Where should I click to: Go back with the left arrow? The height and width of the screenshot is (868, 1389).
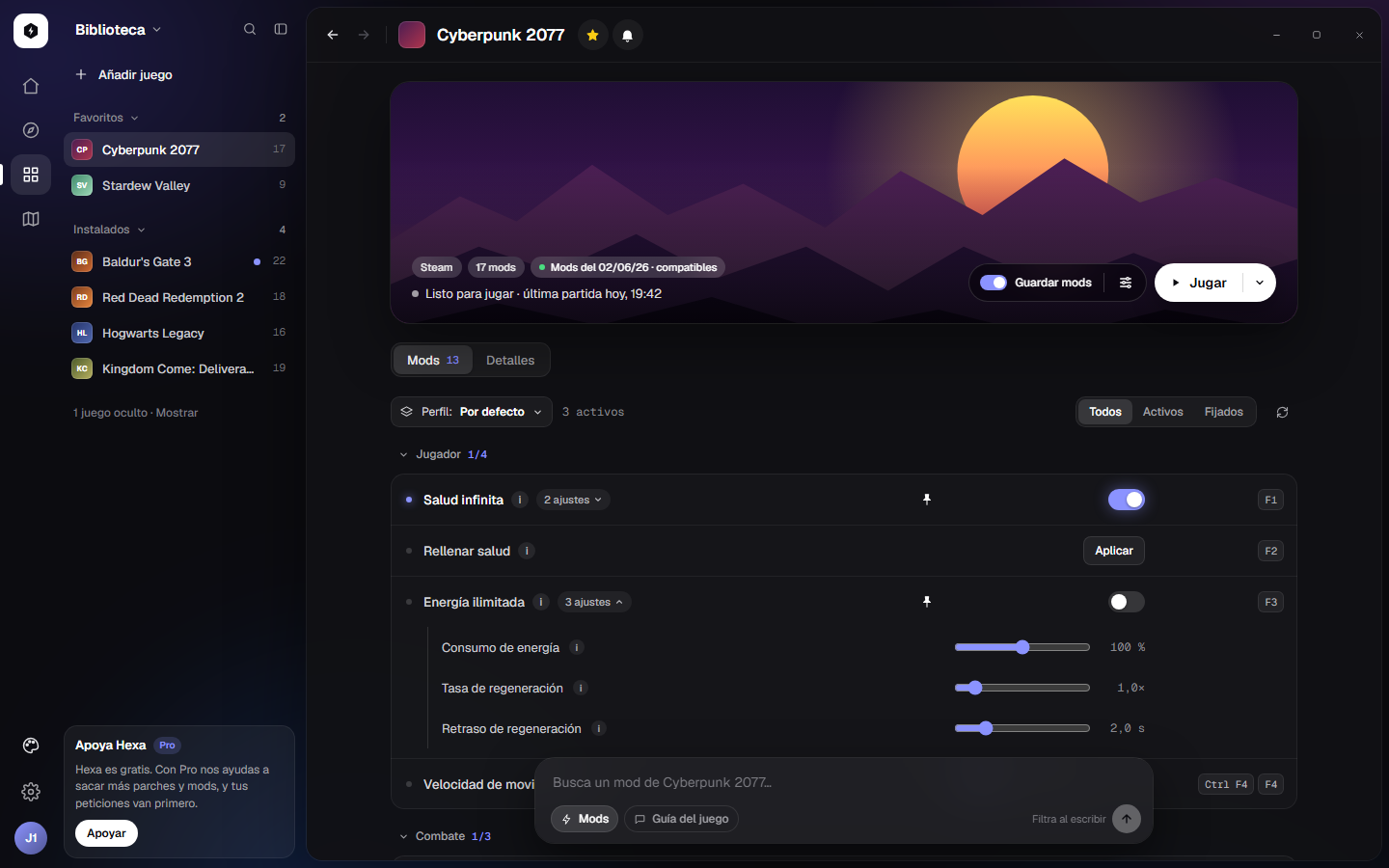[x=333, y=35]
